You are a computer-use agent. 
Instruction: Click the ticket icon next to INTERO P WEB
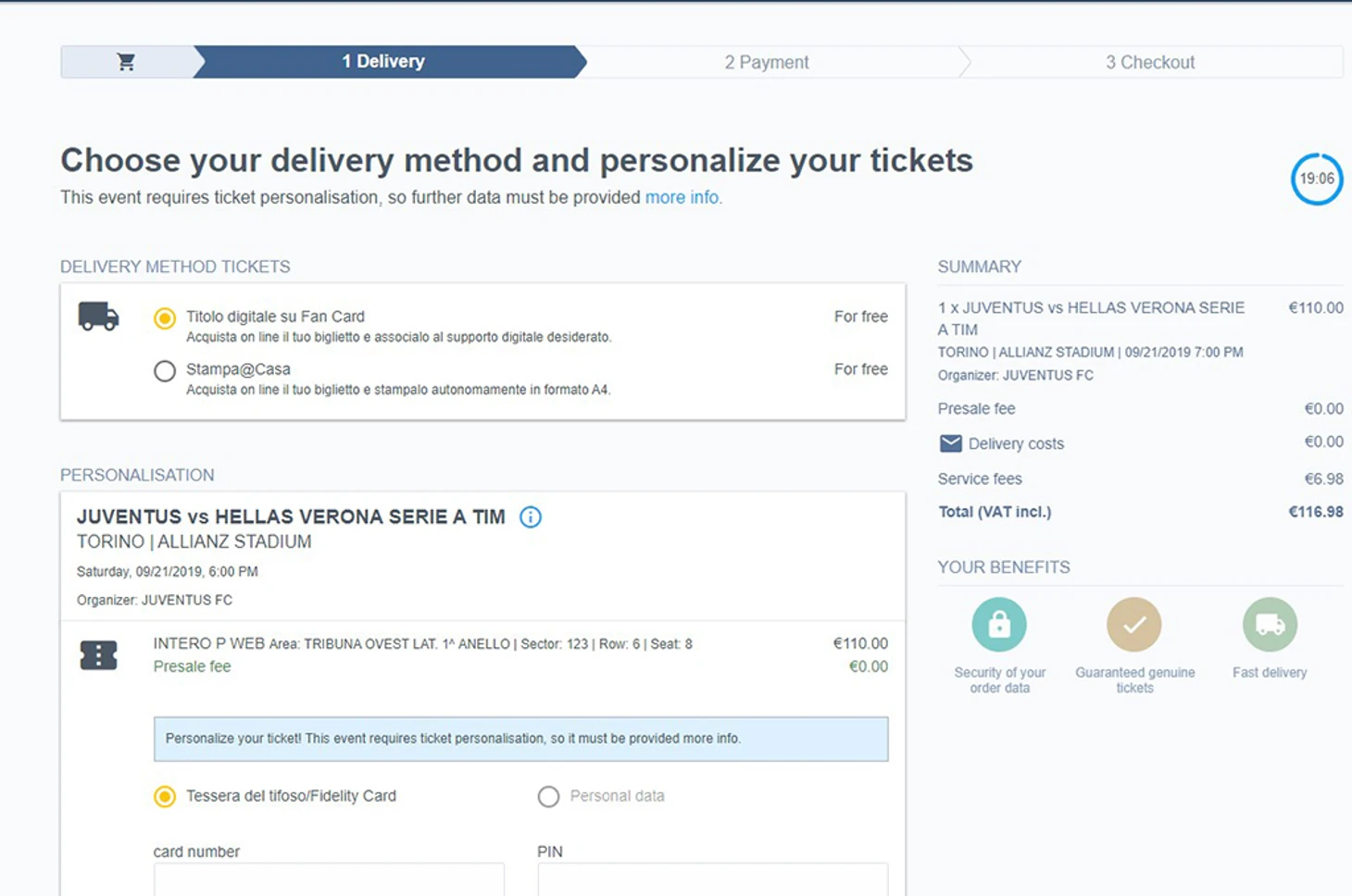pyautogui.click(x=98, y=655)
